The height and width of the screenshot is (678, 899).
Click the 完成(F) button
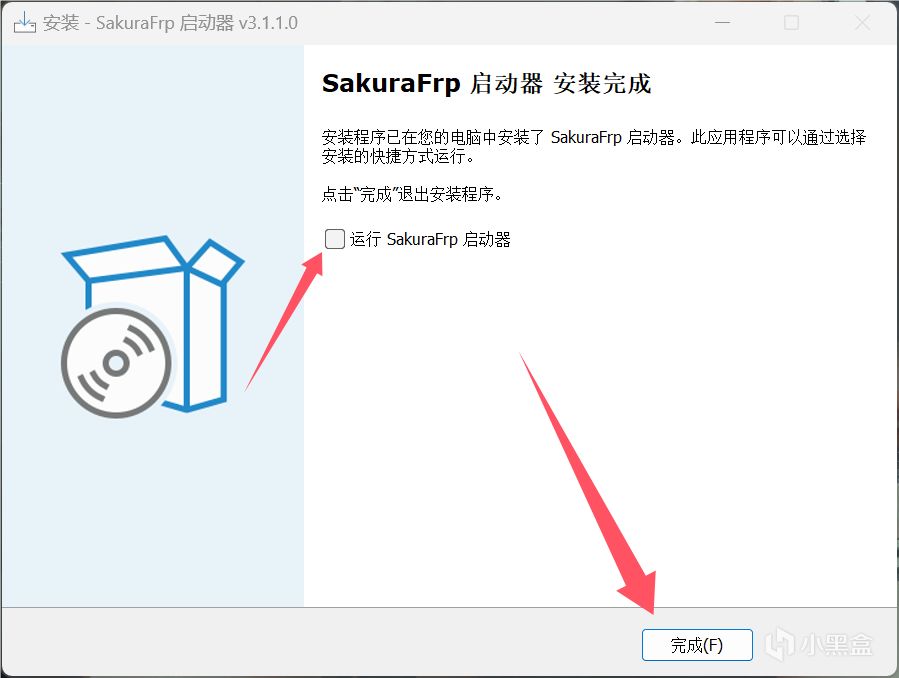[697, 645]
